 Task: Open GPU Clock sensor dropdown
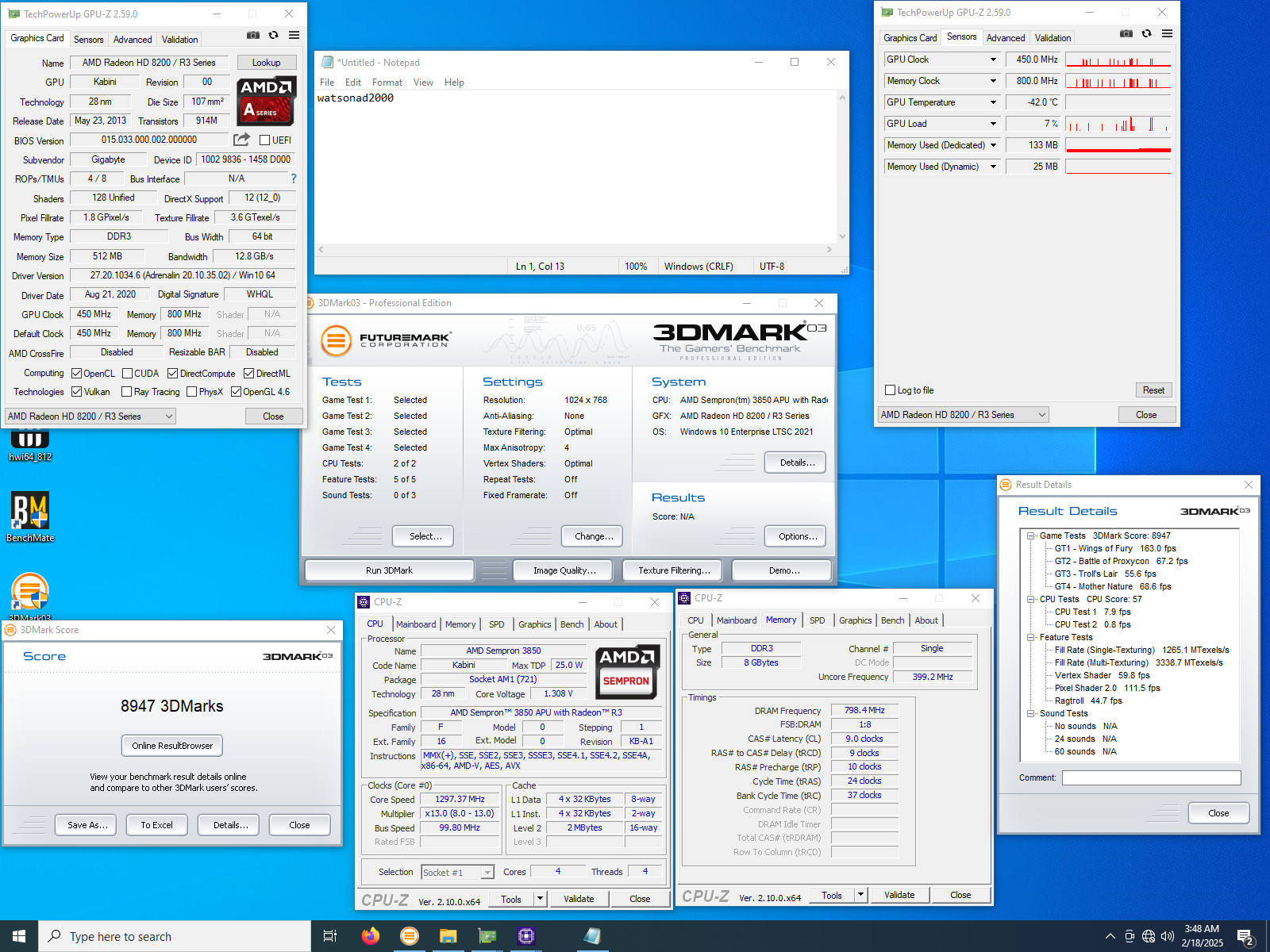(x=993, y=59)
